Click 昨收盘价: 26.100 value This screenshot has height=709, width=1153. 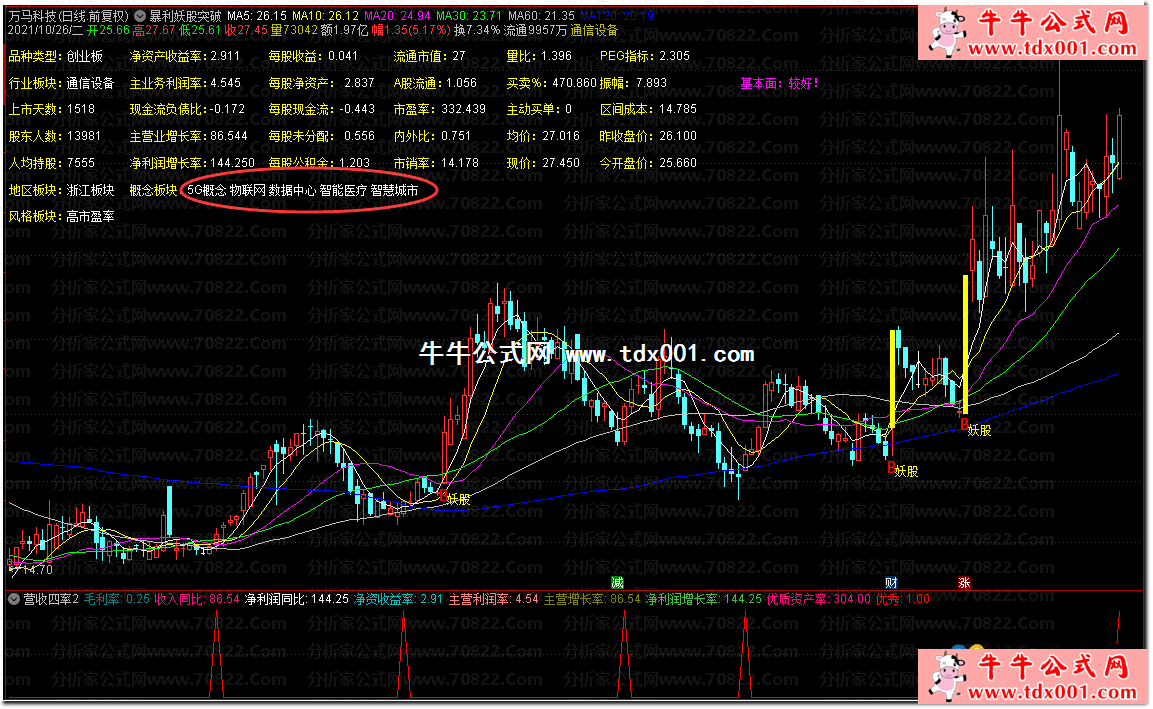click(648, 136)
